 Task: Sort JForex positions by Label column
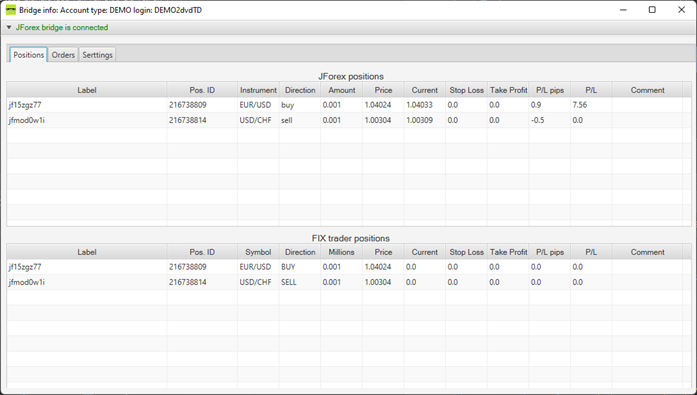(87, 90)
